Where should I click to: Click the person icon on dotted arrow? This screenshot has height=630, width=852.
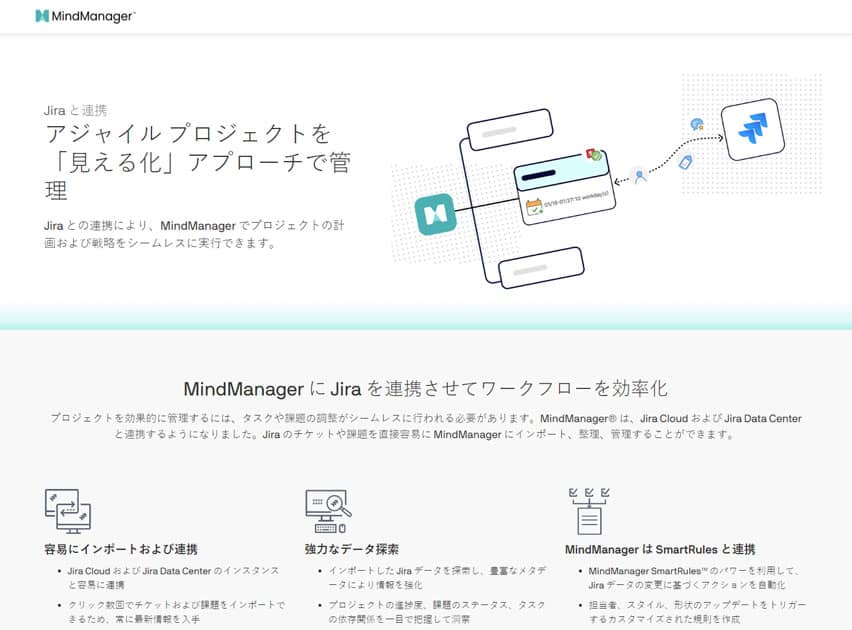(640, 176)
